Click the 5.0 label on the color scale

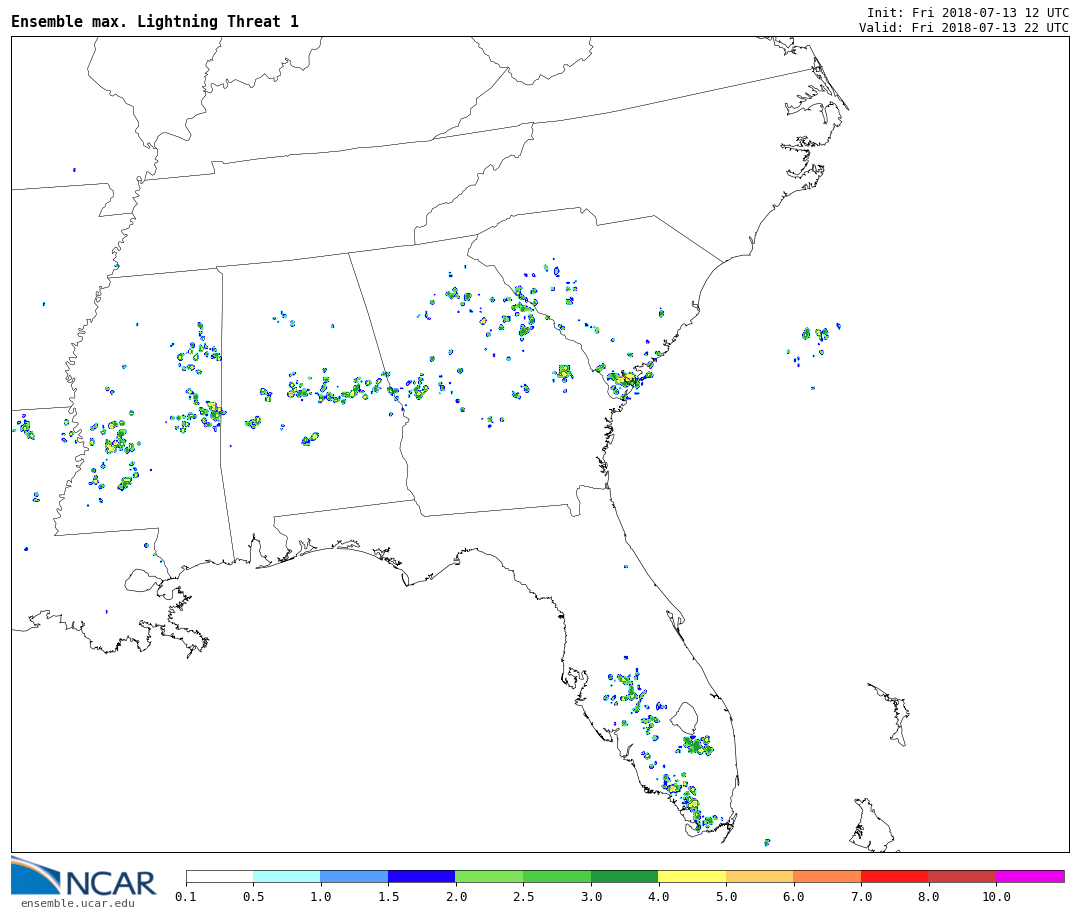(x=725, y=897)
